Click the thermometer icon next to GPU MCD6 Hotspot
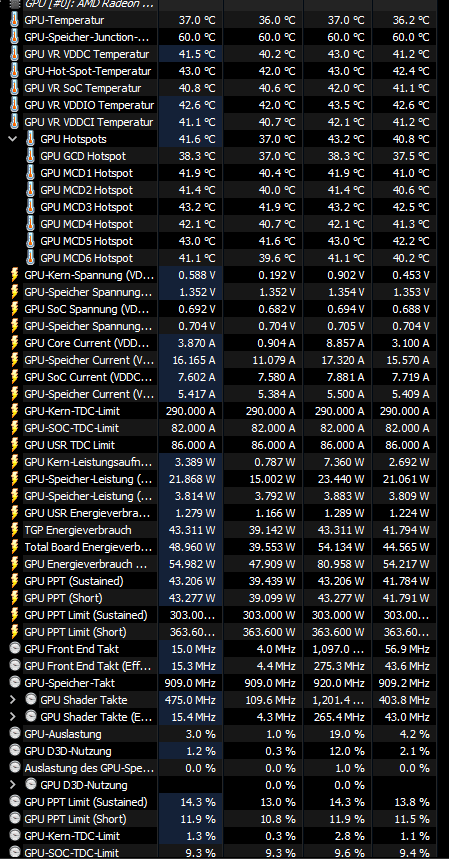449x859 pixels. point(31,258)
